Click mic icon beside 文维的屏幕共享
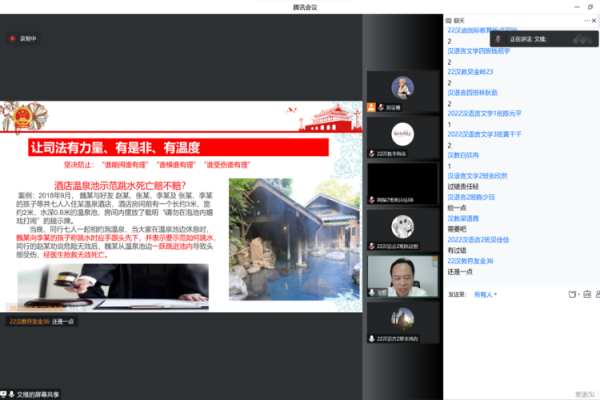 click(x=12, y=394)
